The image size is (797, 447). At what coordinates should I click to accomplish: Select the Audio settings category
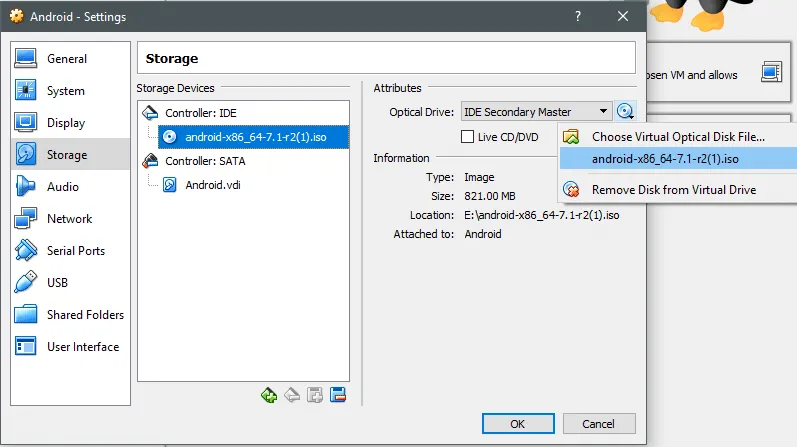[x=62, y=187]
